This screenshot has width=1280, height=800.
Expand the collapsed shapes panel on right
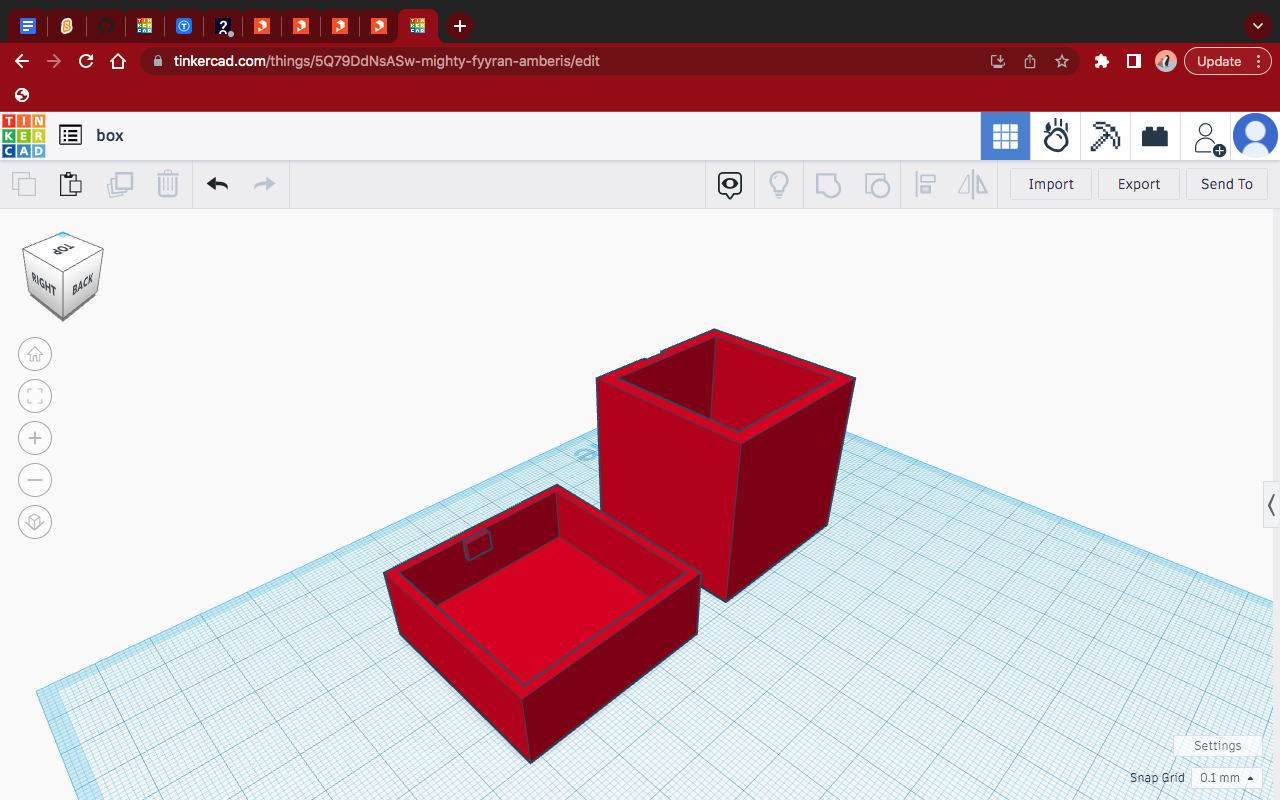pyautogui.click(x=1271, y=505)
